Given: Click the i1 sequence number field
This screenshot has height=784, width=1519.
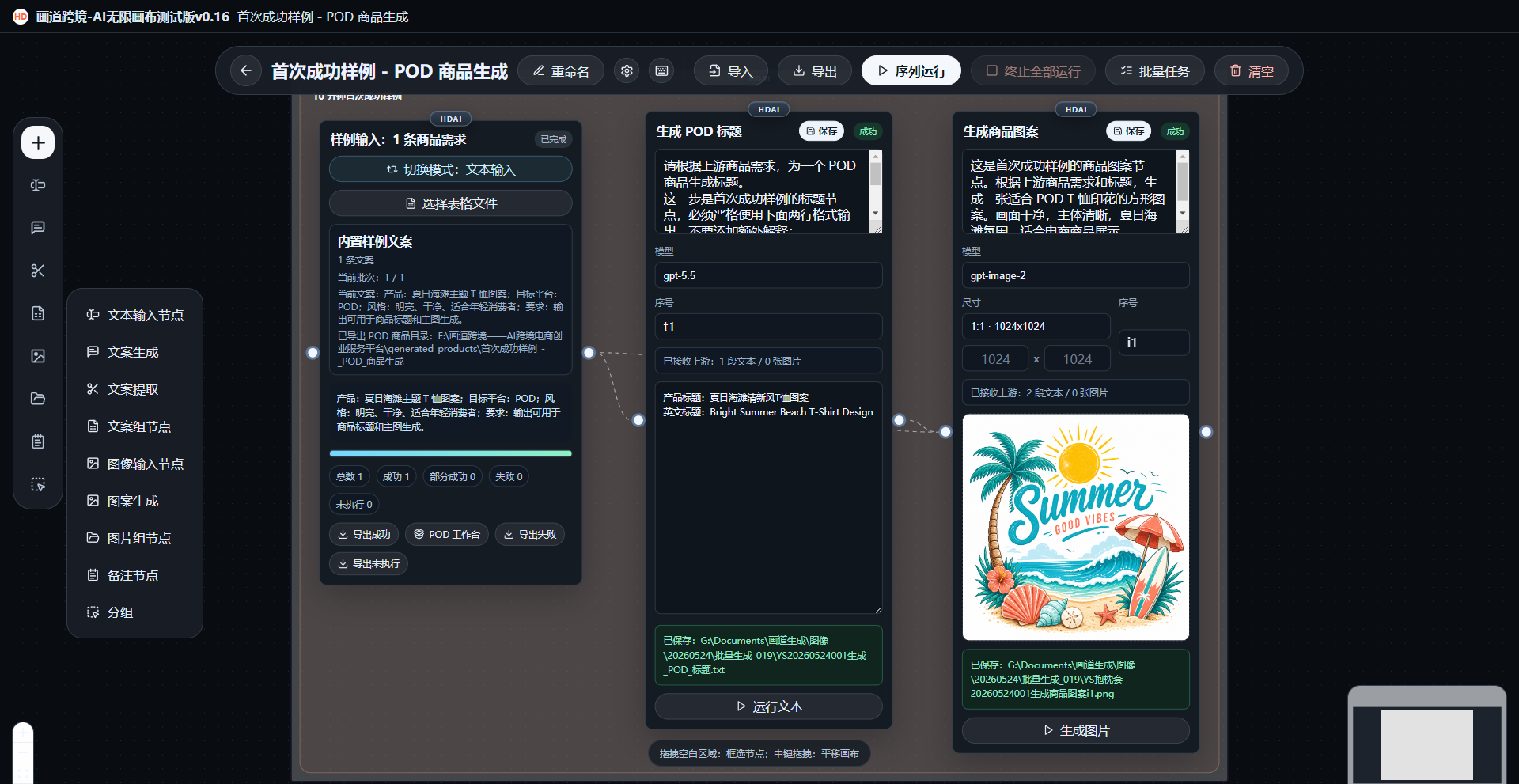Looking at the screenshot, I should (x=1154, y=343).
